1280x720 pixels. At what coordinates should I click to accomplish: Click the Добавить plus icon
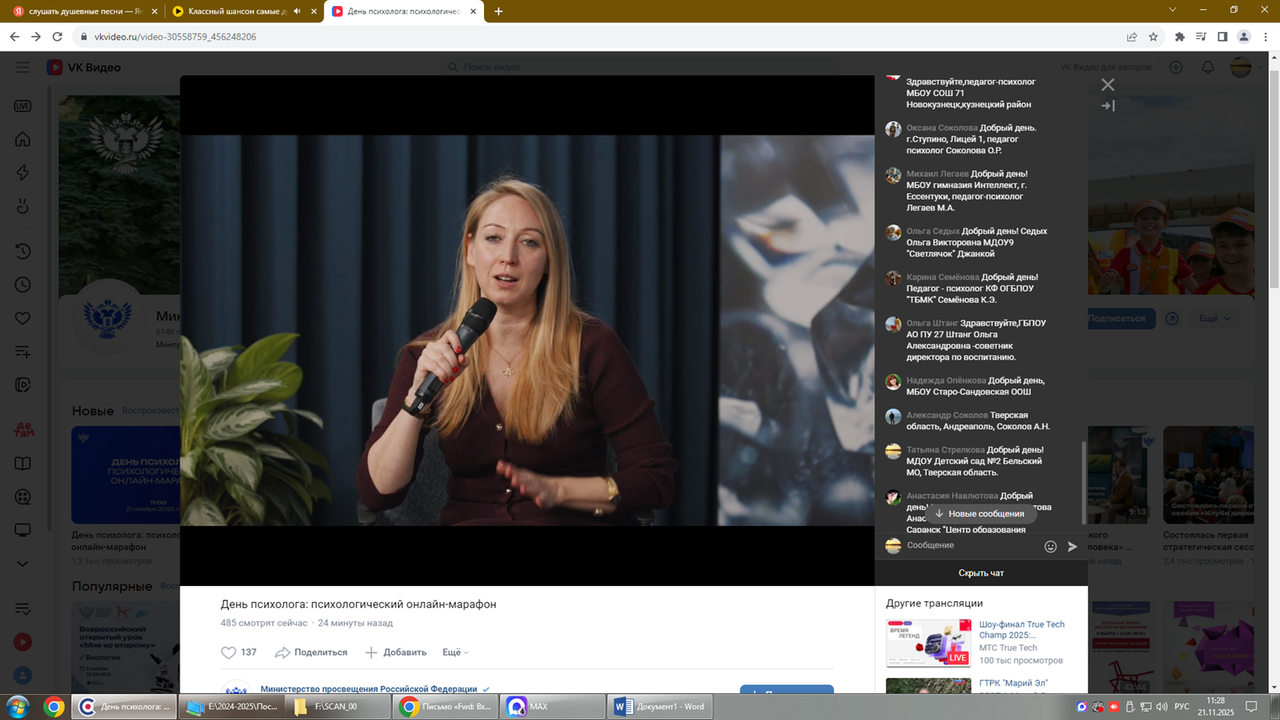[371, 652]
